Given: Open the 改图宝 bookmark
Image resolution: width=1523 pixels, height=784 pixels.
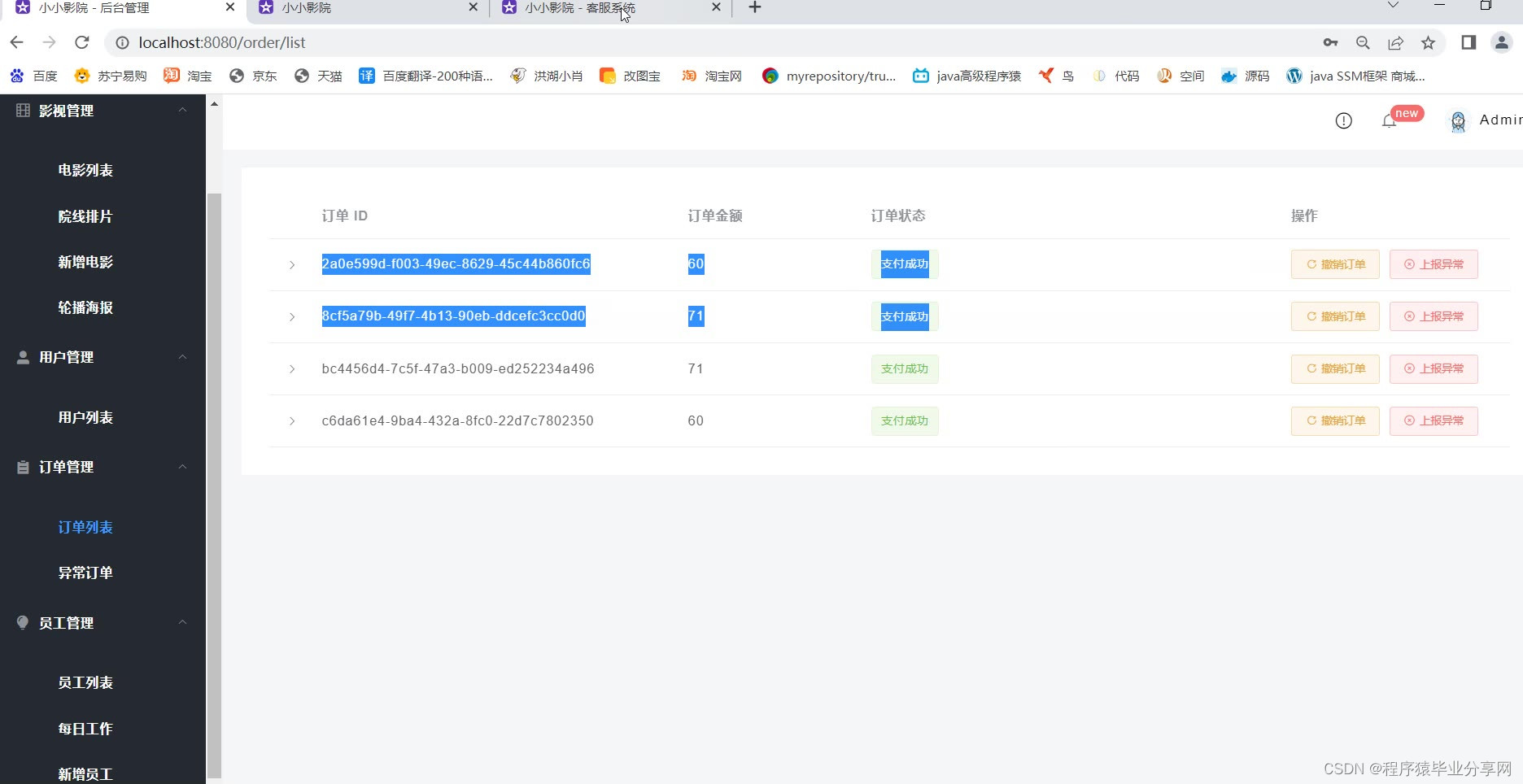Looking at the screenshot, I should (630, 76).
